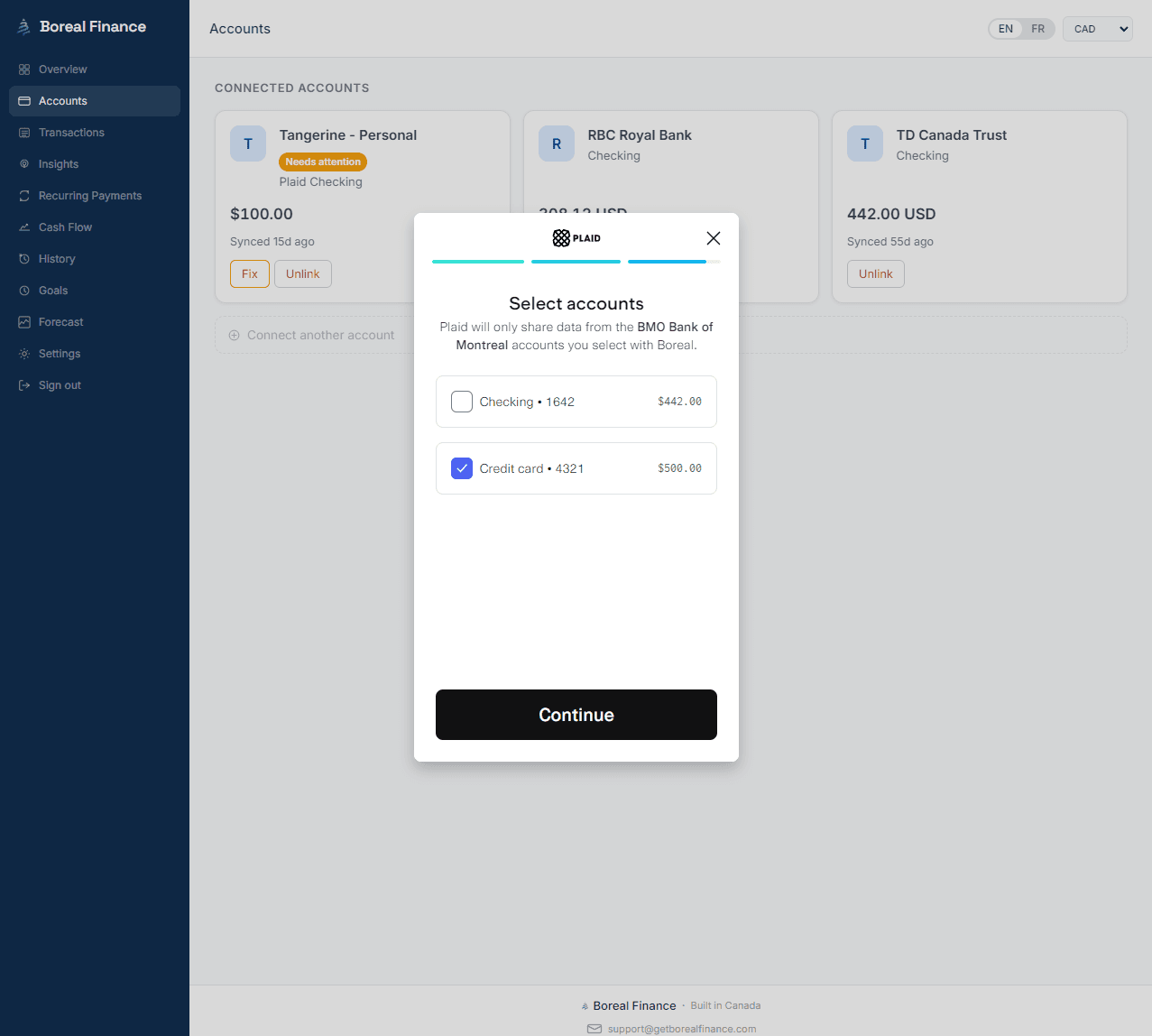Unlink the TD Canada Trust account
Screen dimensions: 1152x1036
tap(876, 274)
